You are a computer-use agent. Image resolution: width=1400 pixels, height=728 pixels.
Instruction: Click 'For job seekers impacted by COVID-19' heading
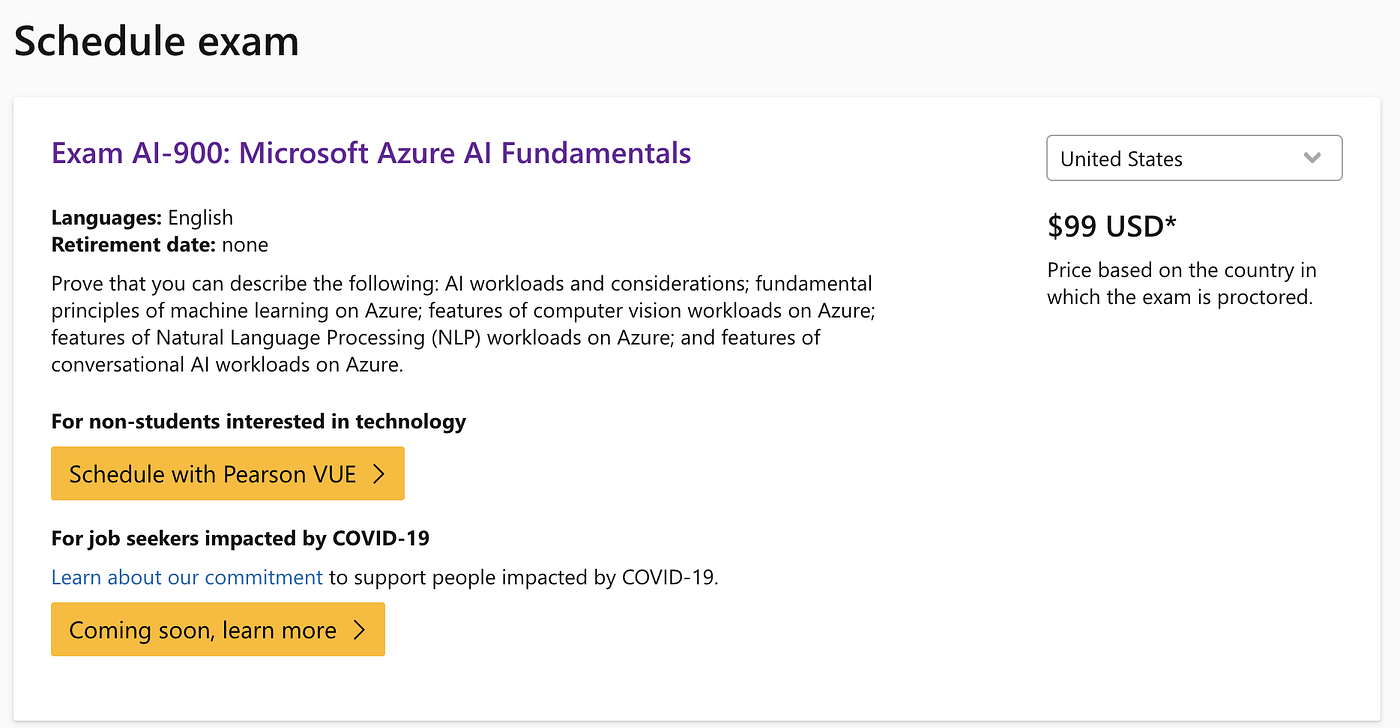pos(240,538)
